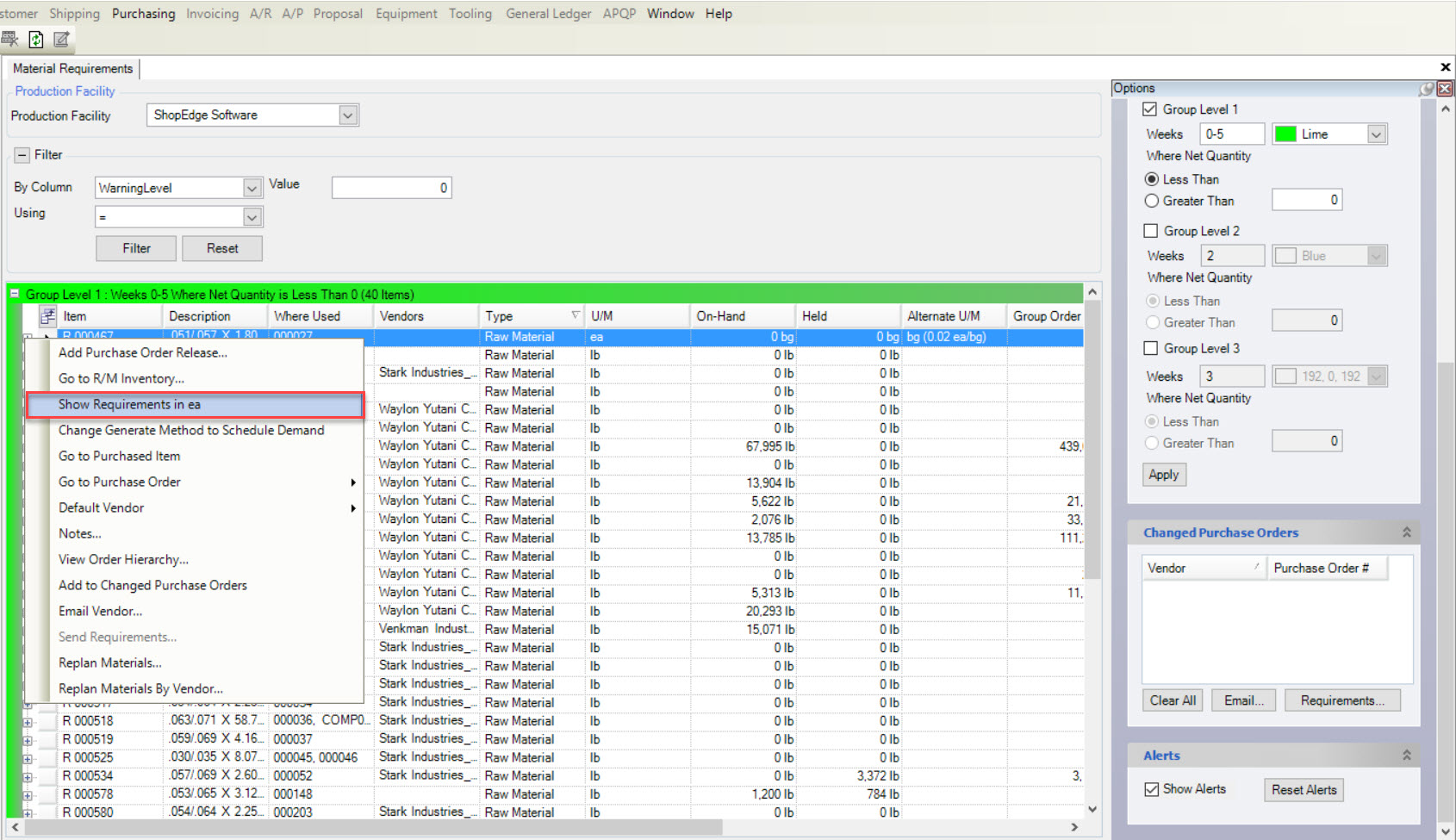Pin the Options panel with the pushpin icon
This screenshot has height=840, width=1456.
(1428, 88)
